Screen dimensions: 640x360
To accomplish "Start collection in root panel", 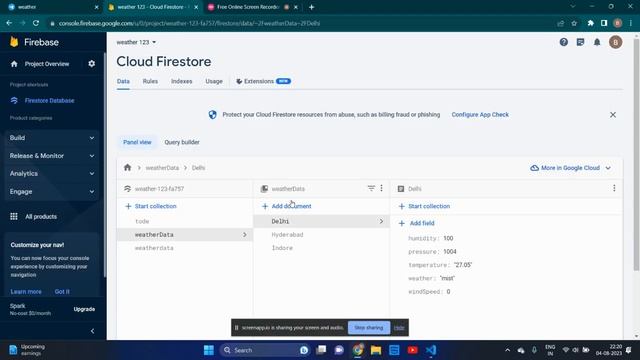I will pos(151,206).
